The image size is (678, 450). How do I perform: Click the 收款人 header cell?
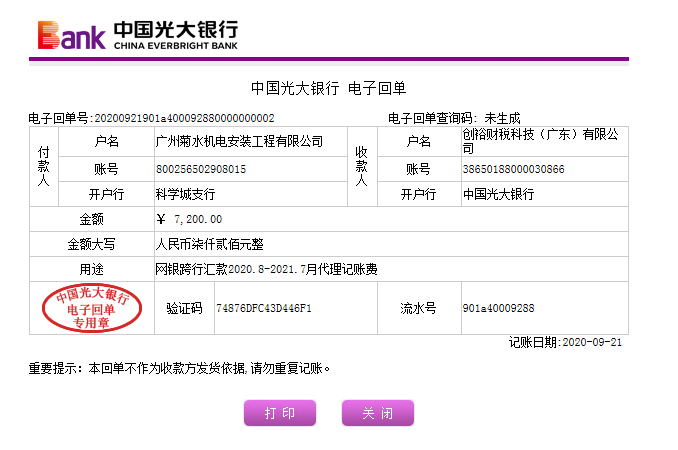362,166
